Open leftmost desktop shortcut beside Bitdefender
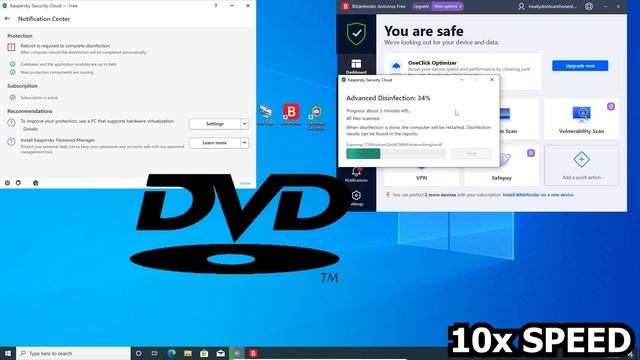Screen dimensions: 640x360 266,115
